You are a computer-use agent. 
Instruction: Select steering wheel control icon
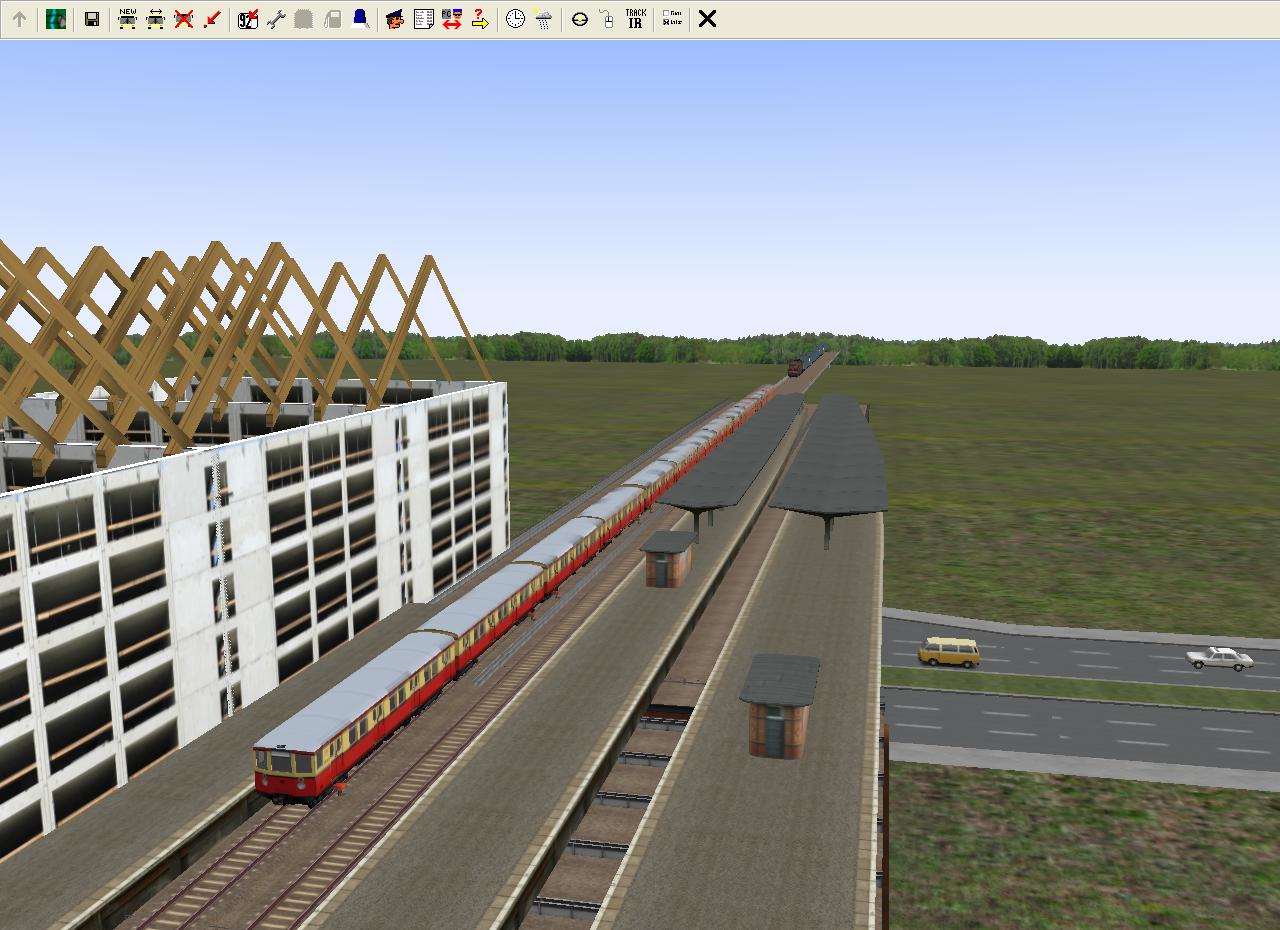tap(579, 19)
